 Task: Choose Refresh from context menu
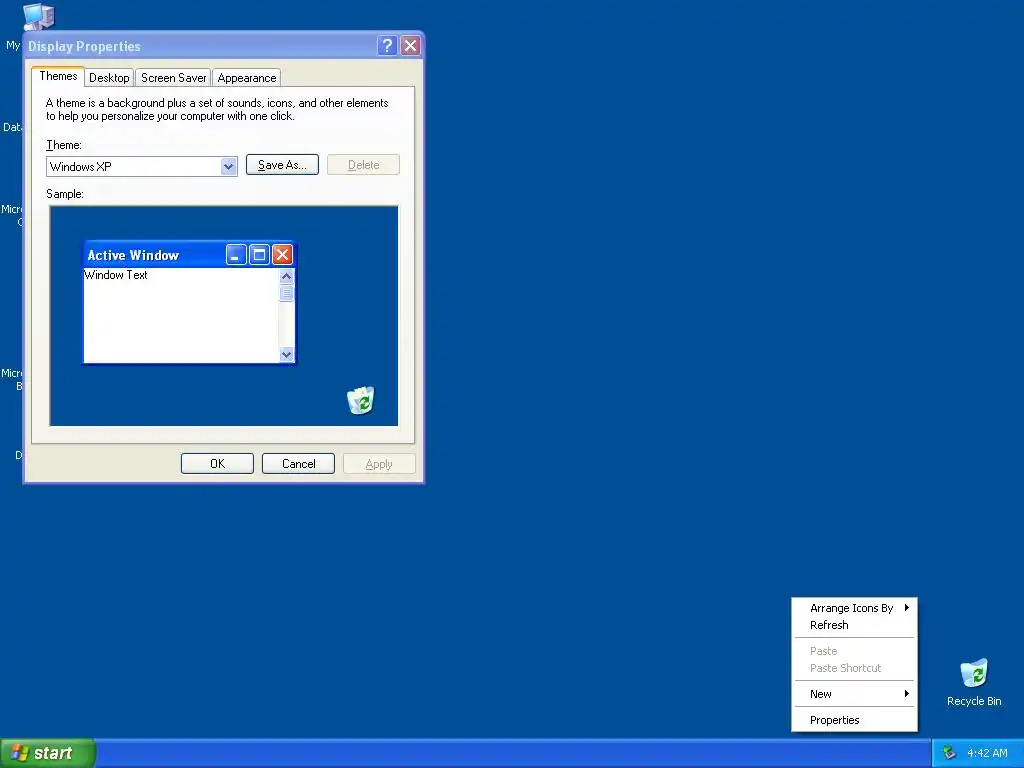854,625
